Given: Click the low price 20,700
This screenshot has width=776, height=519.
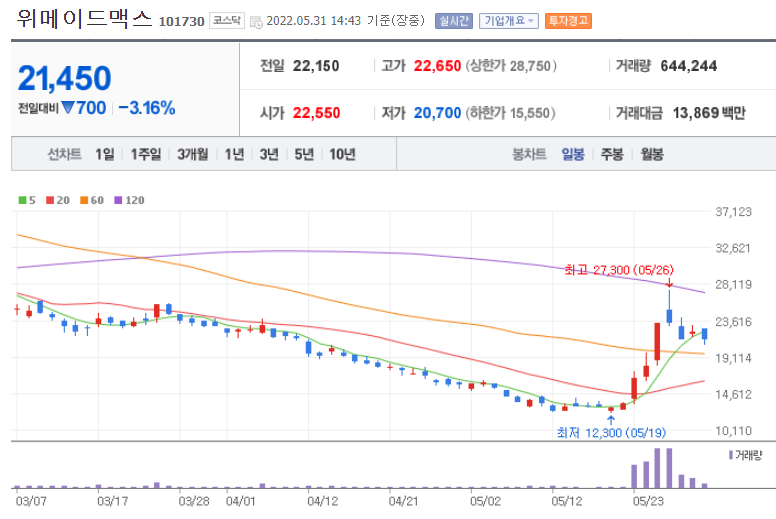Looking at the screenshot, I should pos(437,113).
